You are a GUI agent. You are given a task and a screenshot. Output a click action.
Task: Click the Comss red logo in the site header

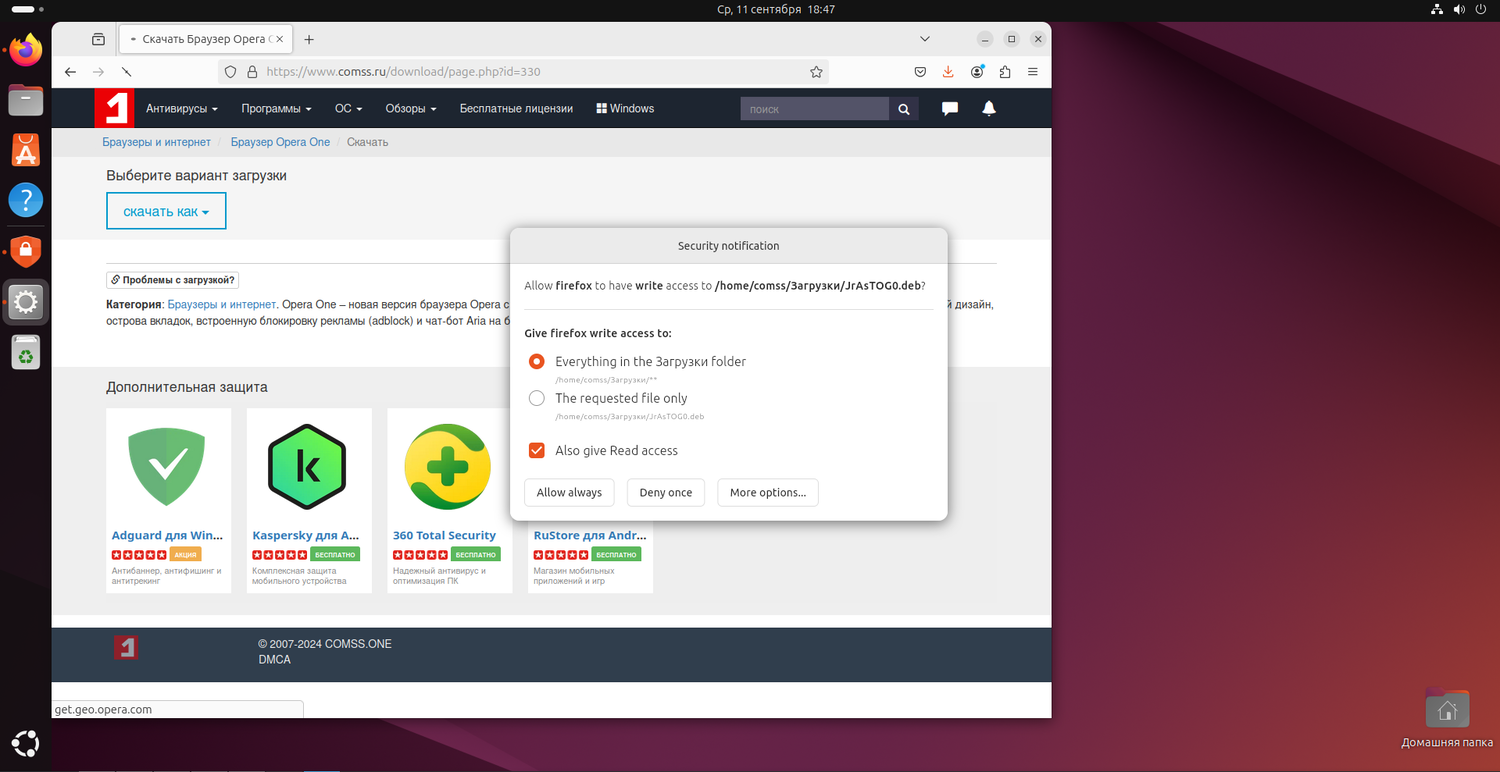(114, 108)
